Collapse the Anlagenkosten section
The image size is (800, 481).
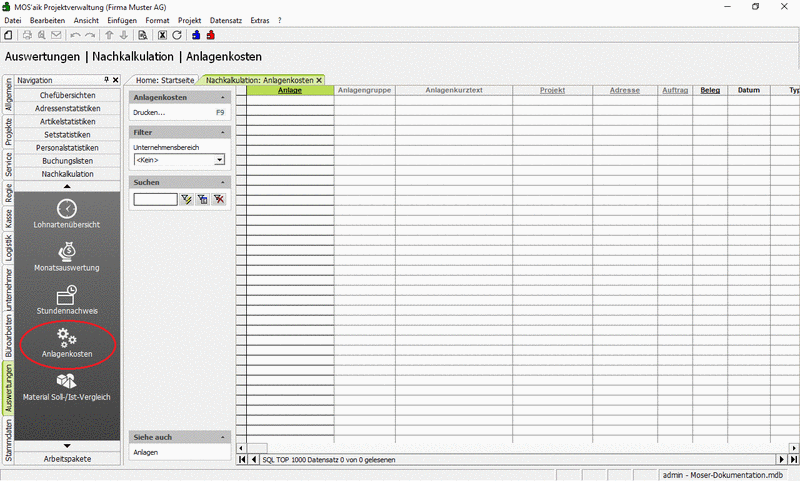pyautogui.click(x=222, y=97)
